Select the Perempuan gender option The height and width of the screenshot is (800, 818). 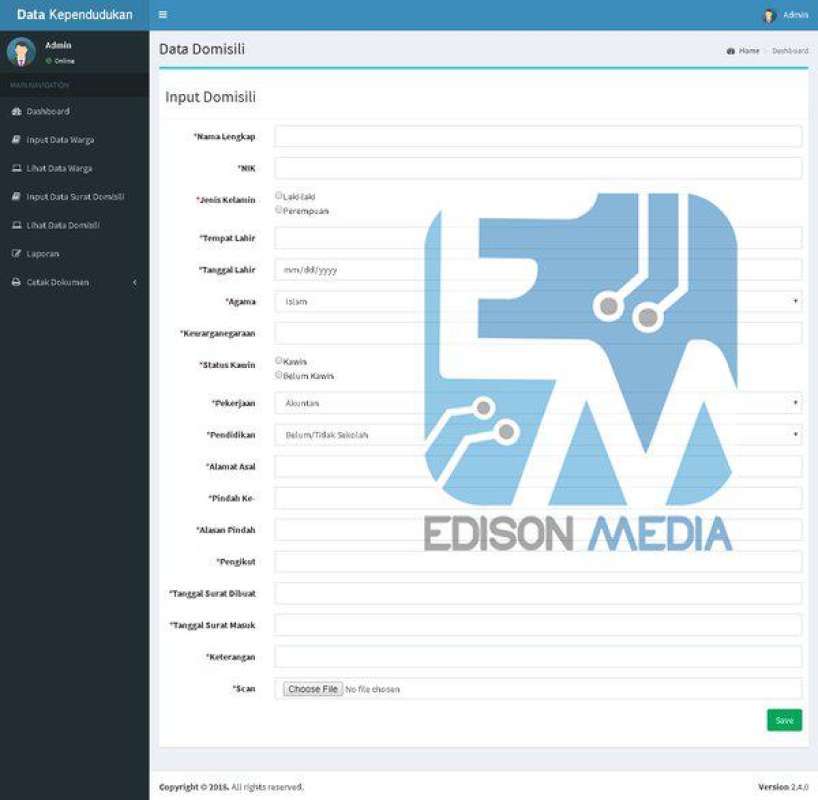[279, 210]
